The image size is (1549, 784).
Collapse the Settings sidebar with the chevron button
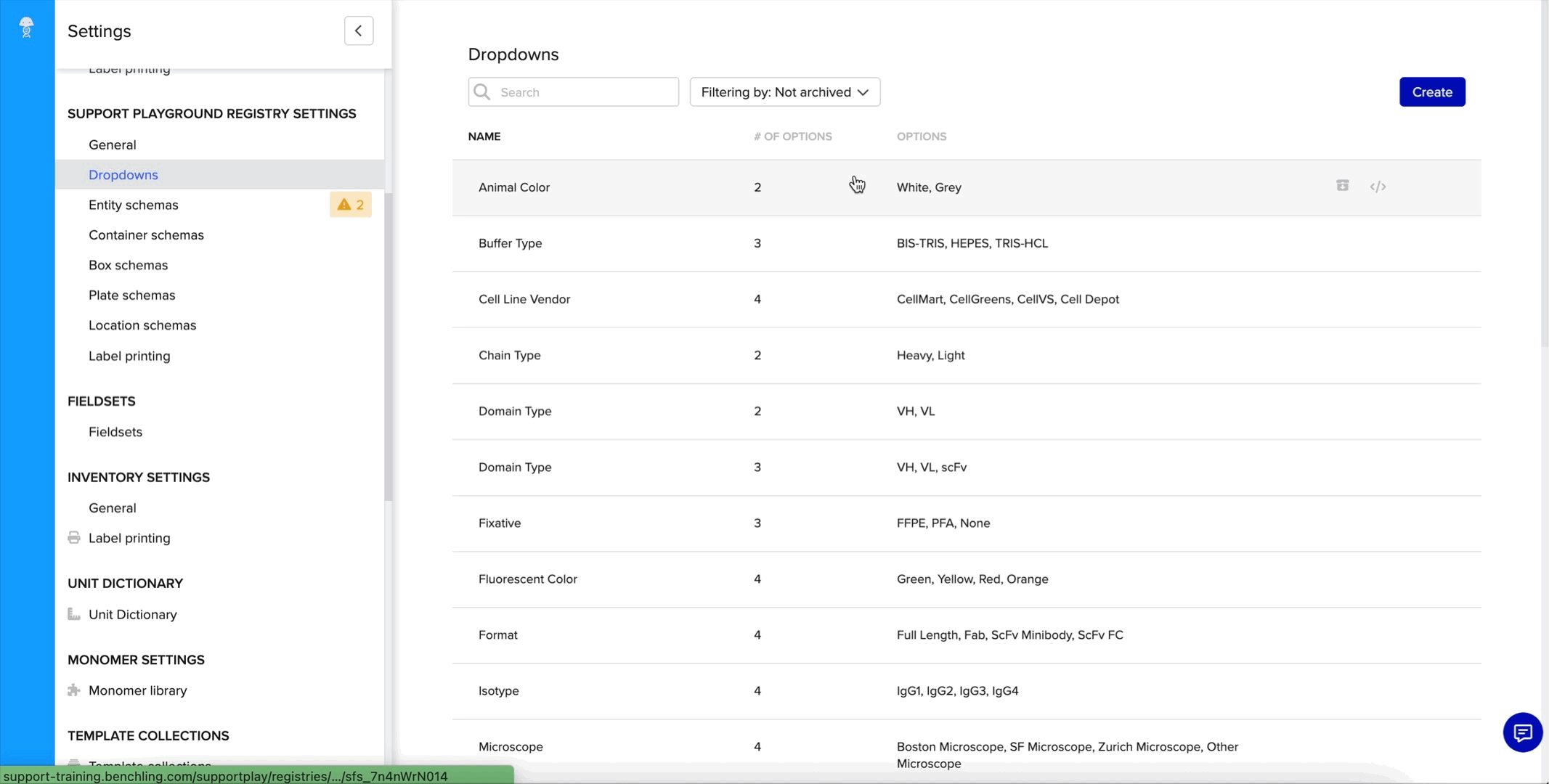tap(359, 30)
